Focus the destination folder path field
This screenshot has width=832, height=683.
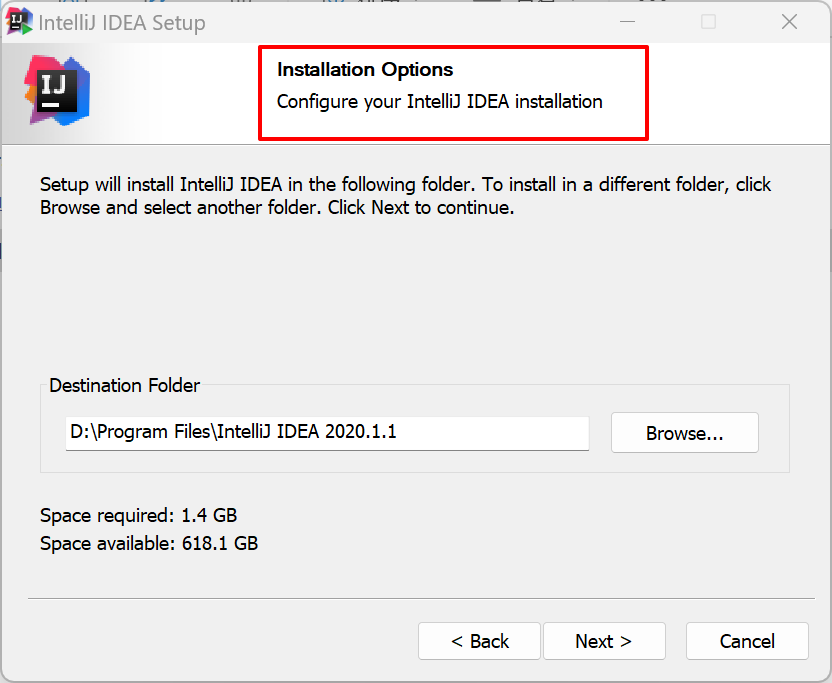[x=326, y=432]
